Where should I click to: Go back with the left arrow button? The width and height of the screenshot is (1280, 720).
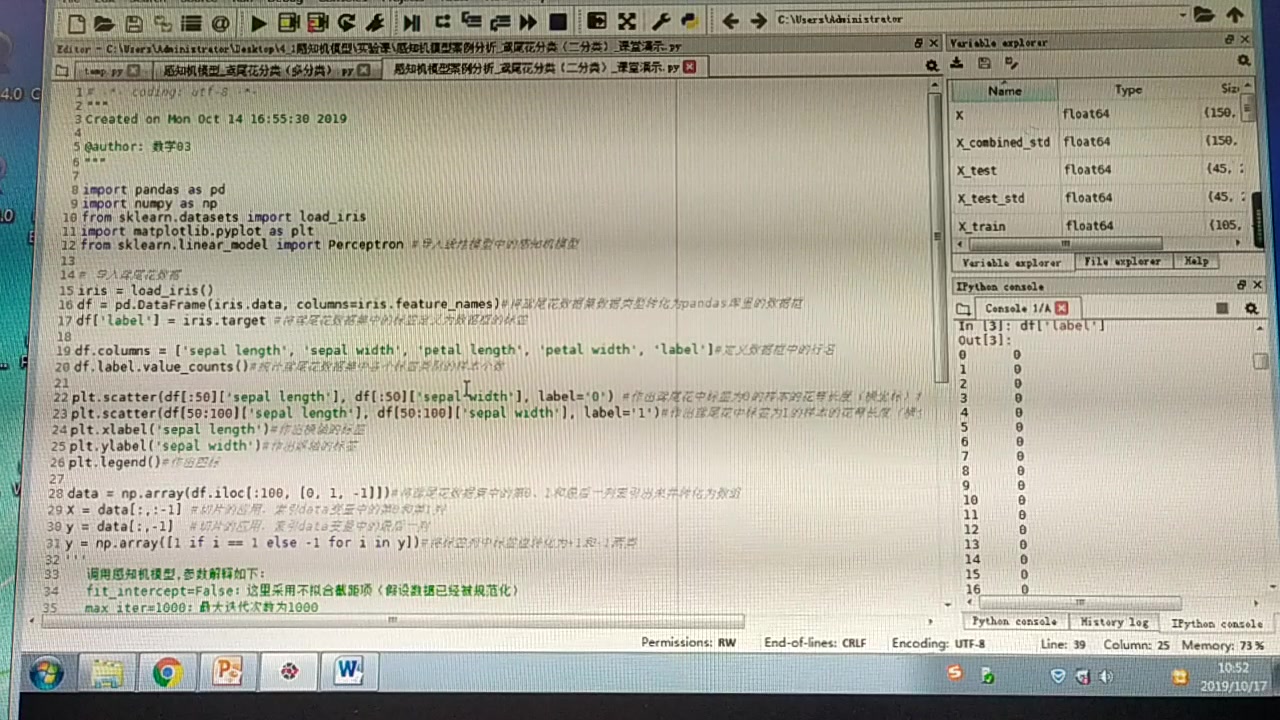tap(730, 21)
